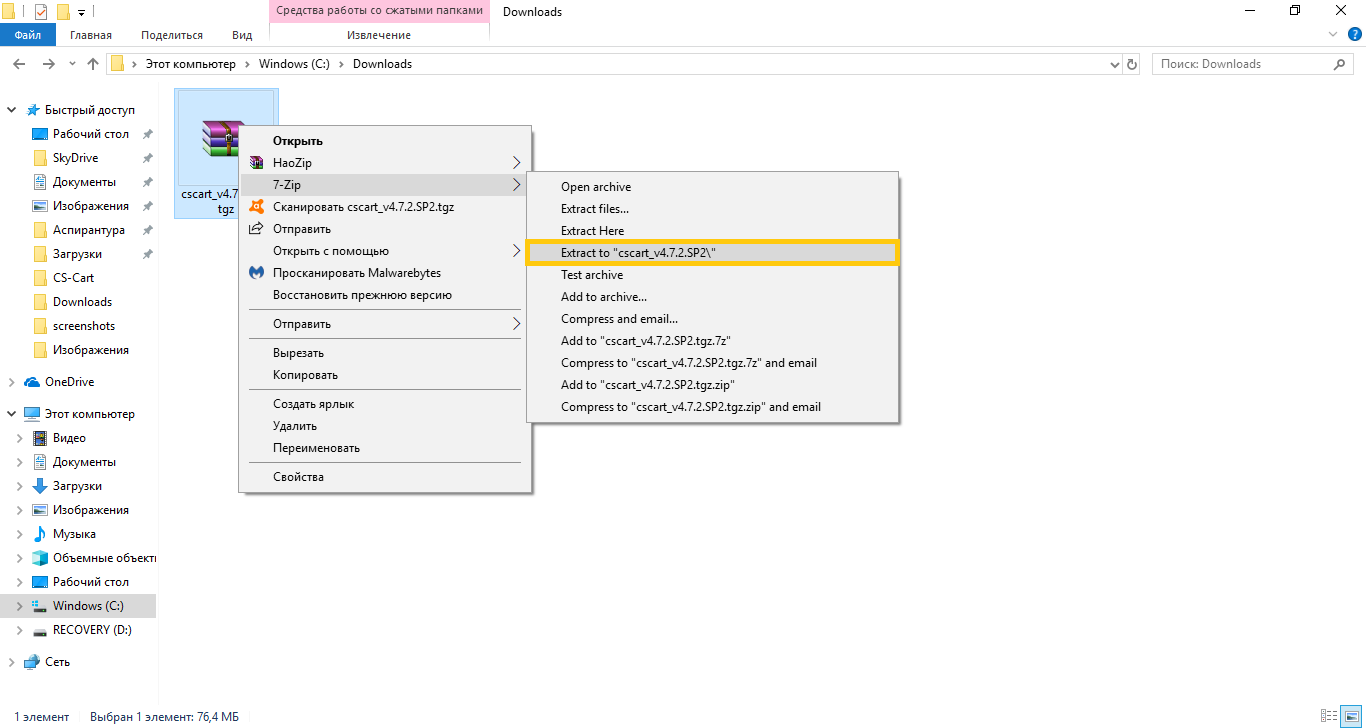Open the Вид ribbon tab

point(242,35)
